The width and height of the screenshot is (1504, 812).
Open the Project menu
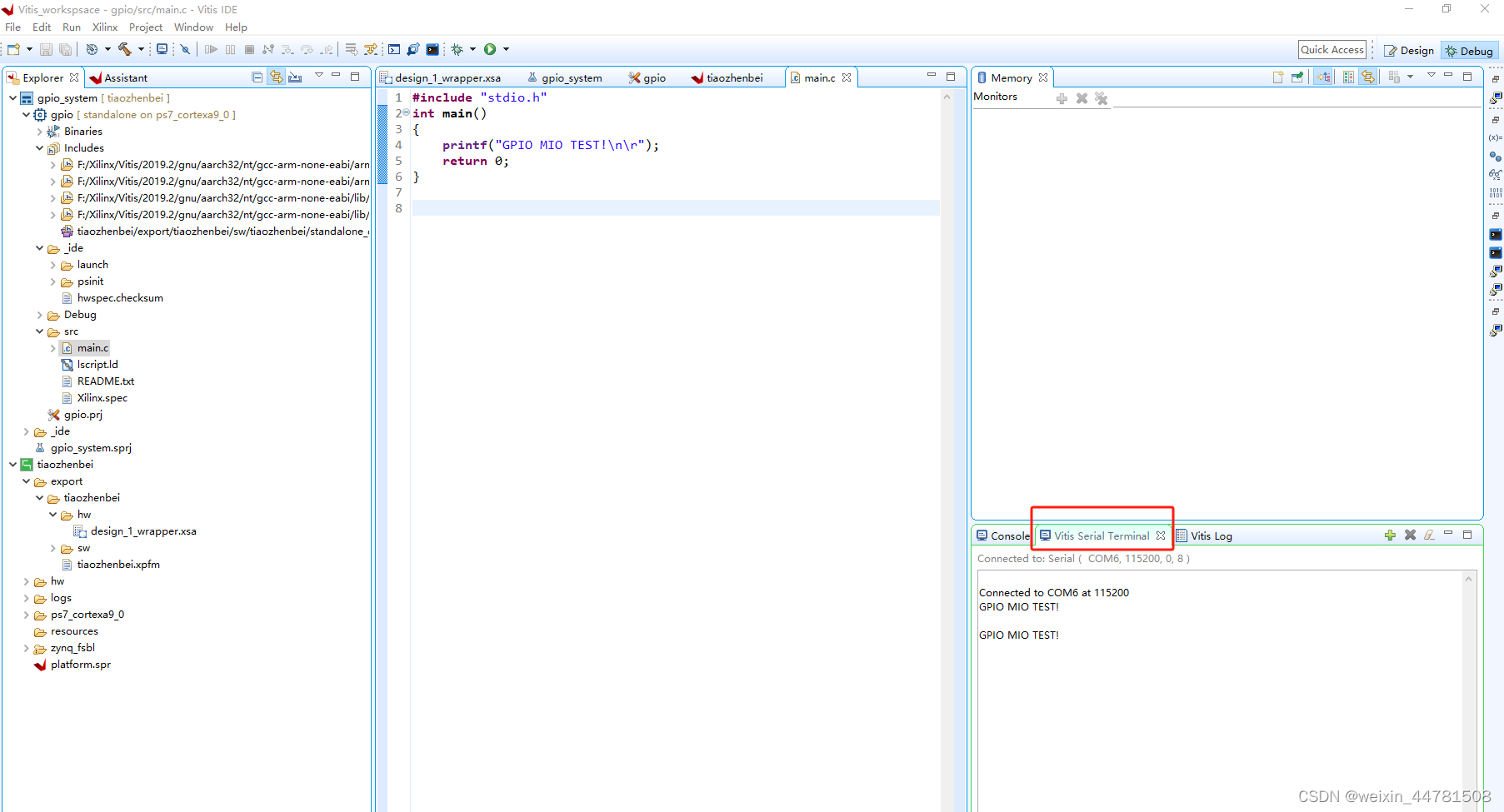tap(146, 27)
